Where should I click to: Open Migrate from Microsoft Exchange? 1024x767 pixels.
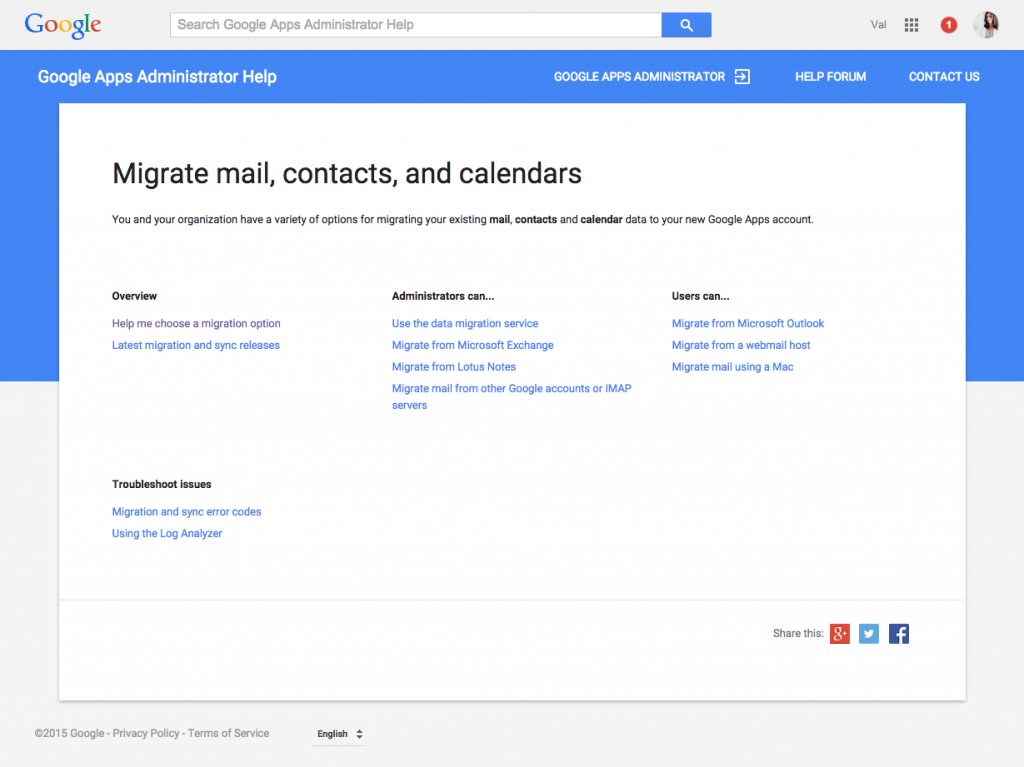(x=473, y=345)
